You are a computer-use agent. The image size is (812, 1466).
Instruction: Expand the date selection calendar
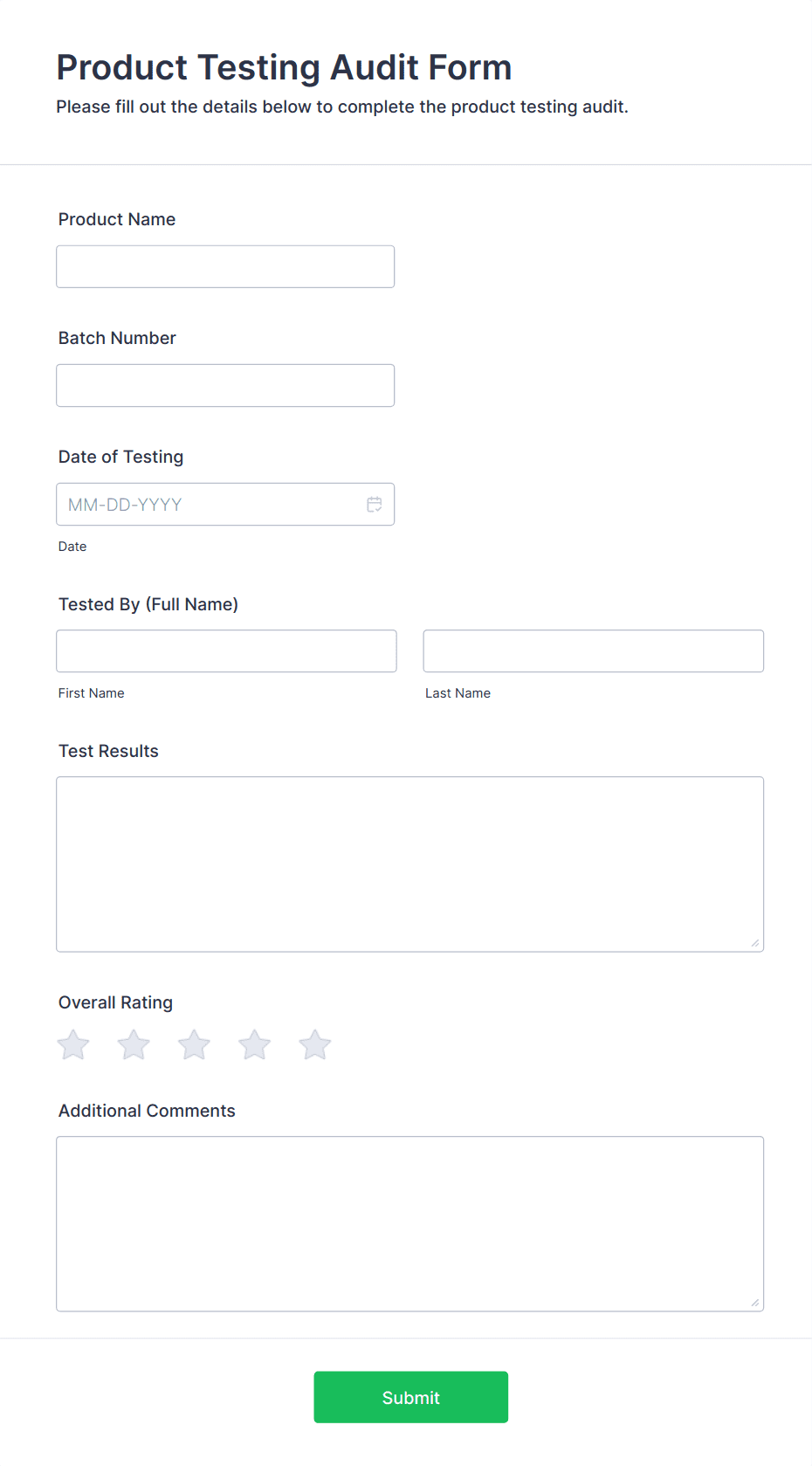pyautogui.click(x=375, y=504)
